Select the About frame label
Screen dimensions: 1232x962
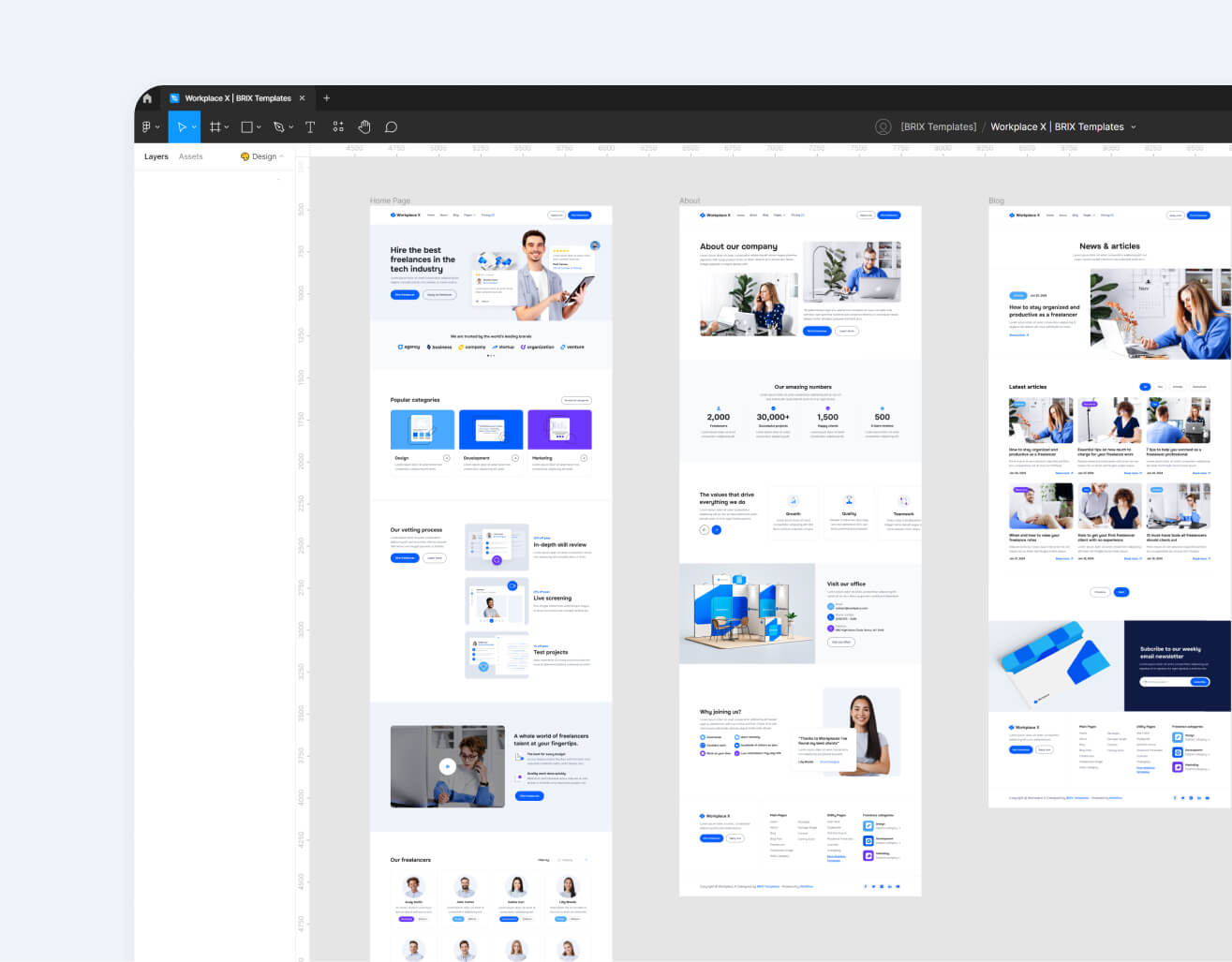690,200
